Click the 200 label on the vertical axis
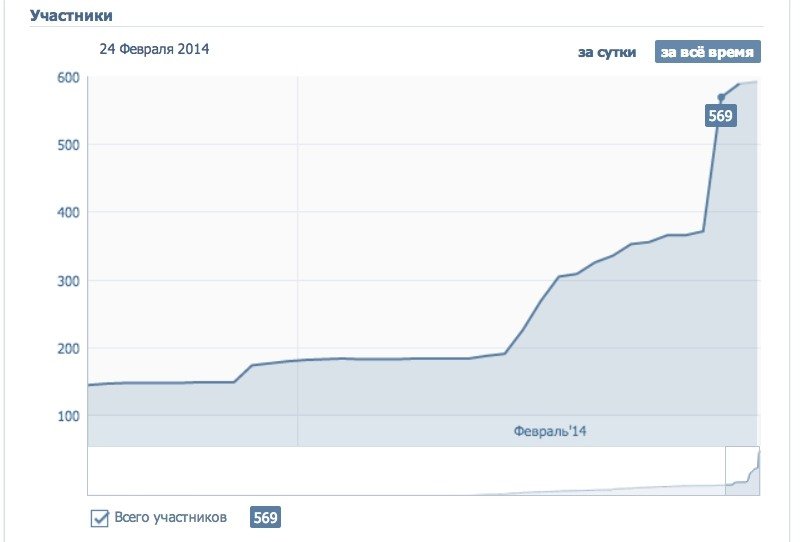The height and width of the screenshot is (542, 811). click(x=68, y=349)
